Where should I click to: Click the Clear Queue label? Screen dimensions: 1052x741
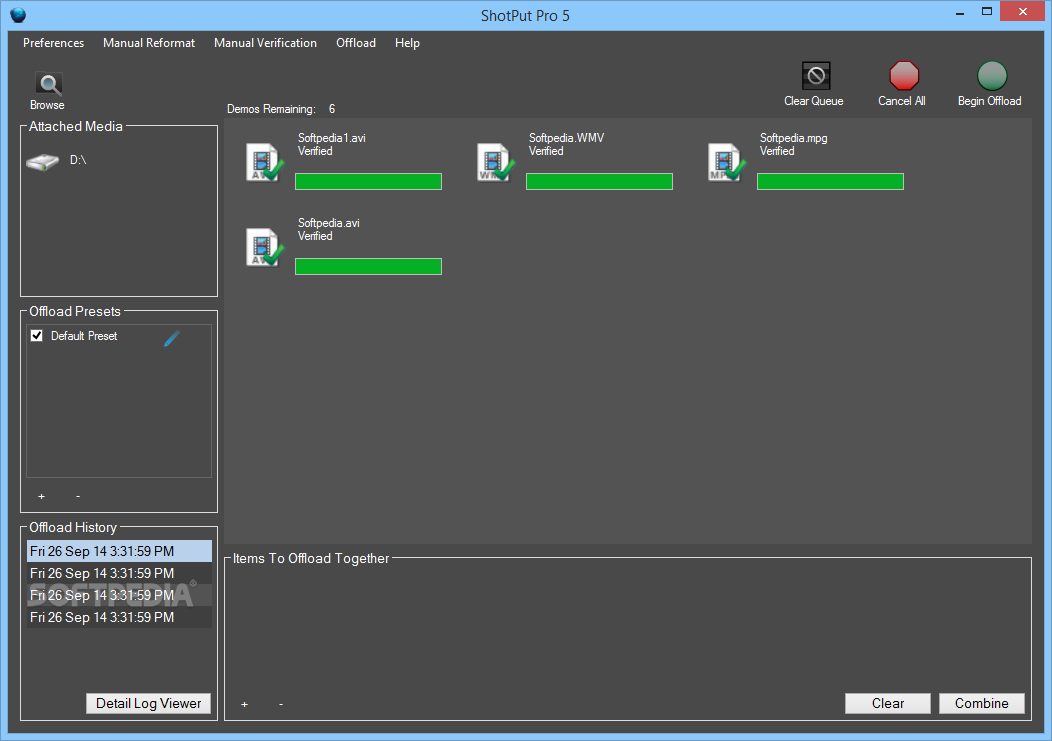pyautogui.click(x=814, y=101)
